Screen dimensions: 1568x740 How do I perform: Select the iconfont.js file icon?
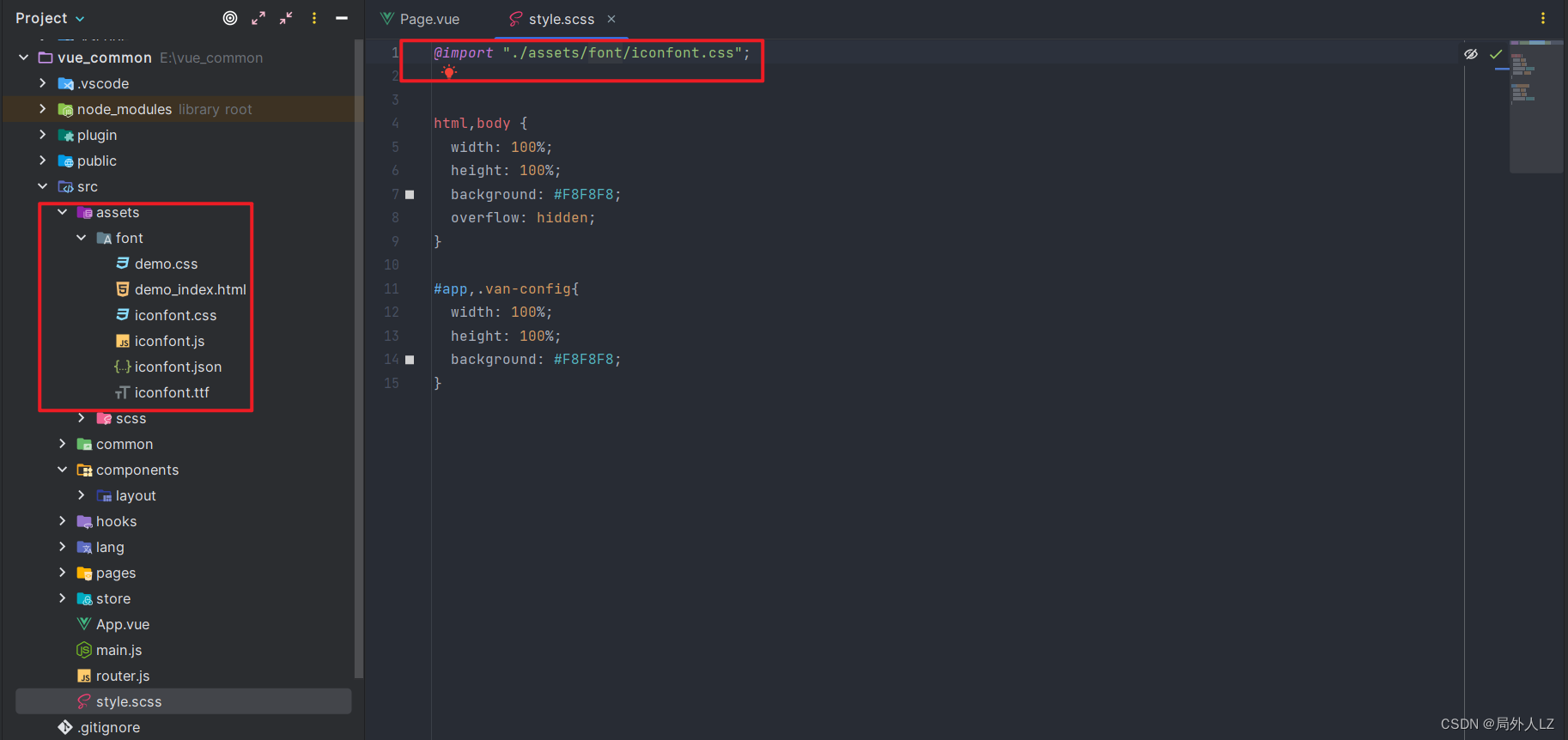point(123,341)
